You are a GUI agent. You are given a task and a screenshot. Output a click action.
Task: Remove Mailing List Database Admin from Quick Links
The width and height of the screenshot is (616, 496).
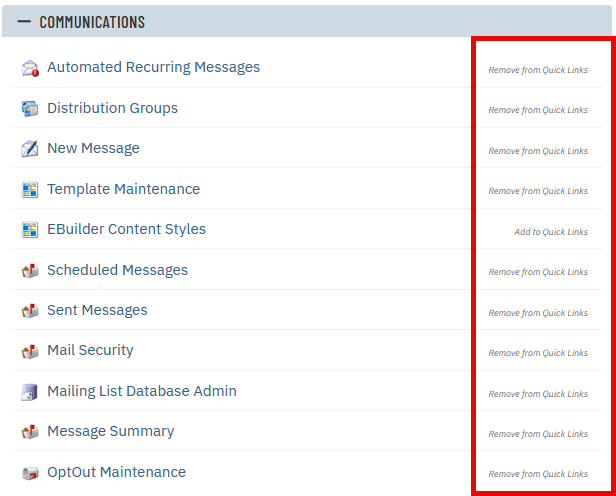[x=538, y=394]
